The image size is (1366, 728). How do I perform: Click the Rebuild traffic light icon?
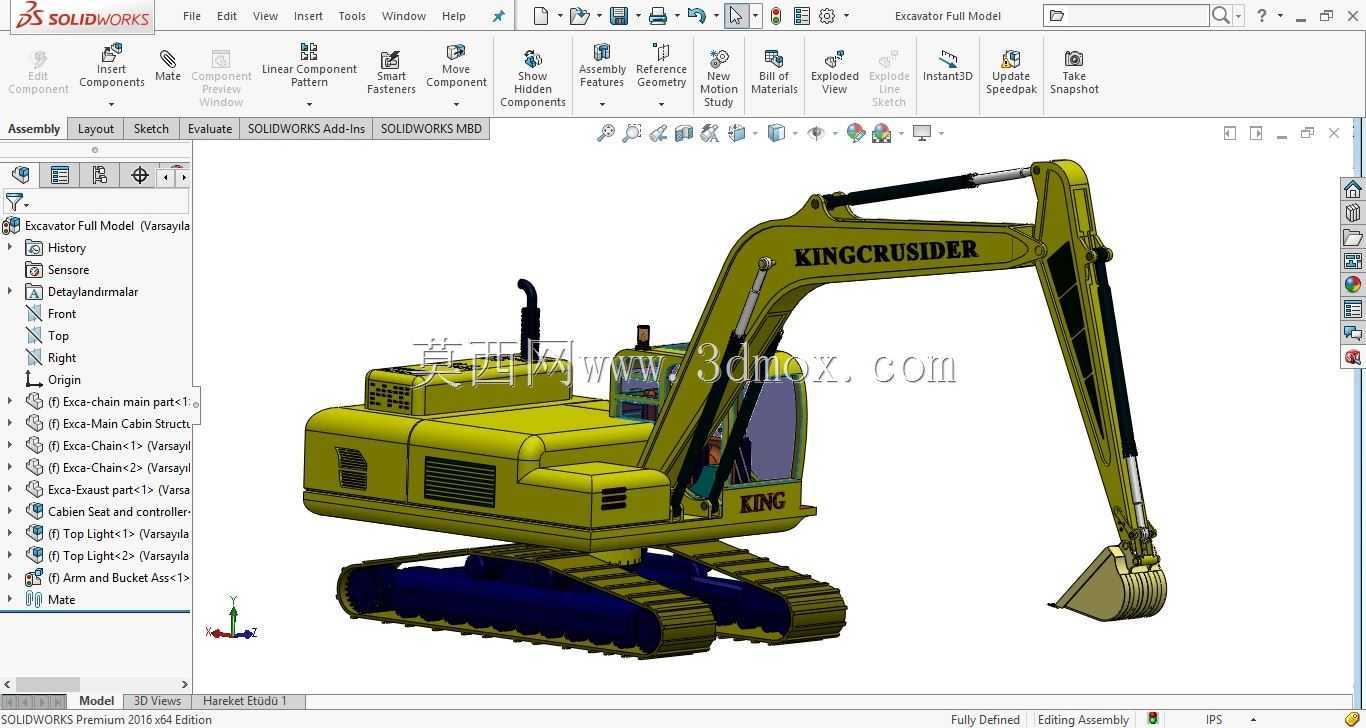[776, 16]
